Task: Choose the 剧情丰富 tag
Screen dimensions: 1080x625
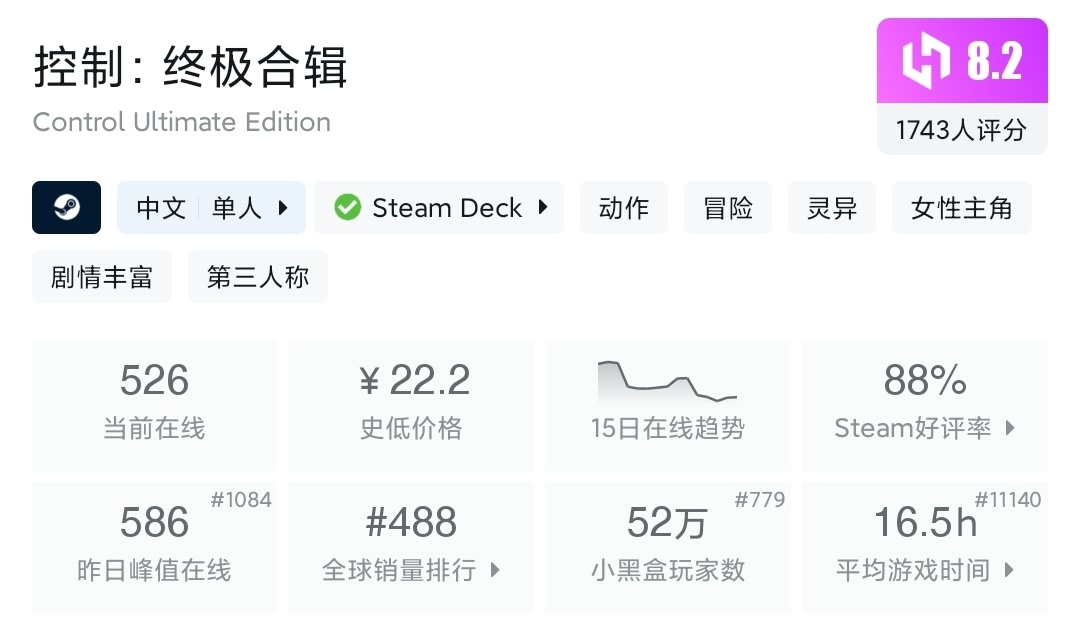Action: (x=102, y=277)
